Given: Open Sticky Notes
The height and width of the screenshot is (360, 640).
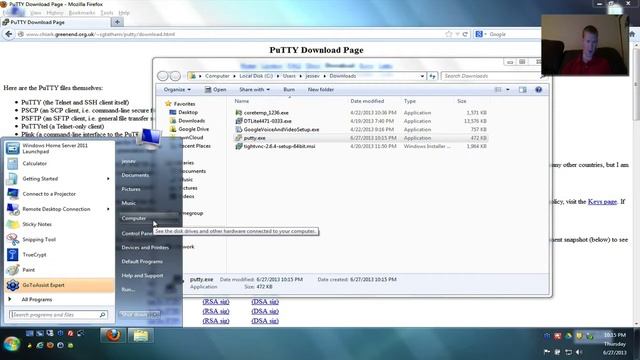Looking at the screenshot, I should 59,224.
